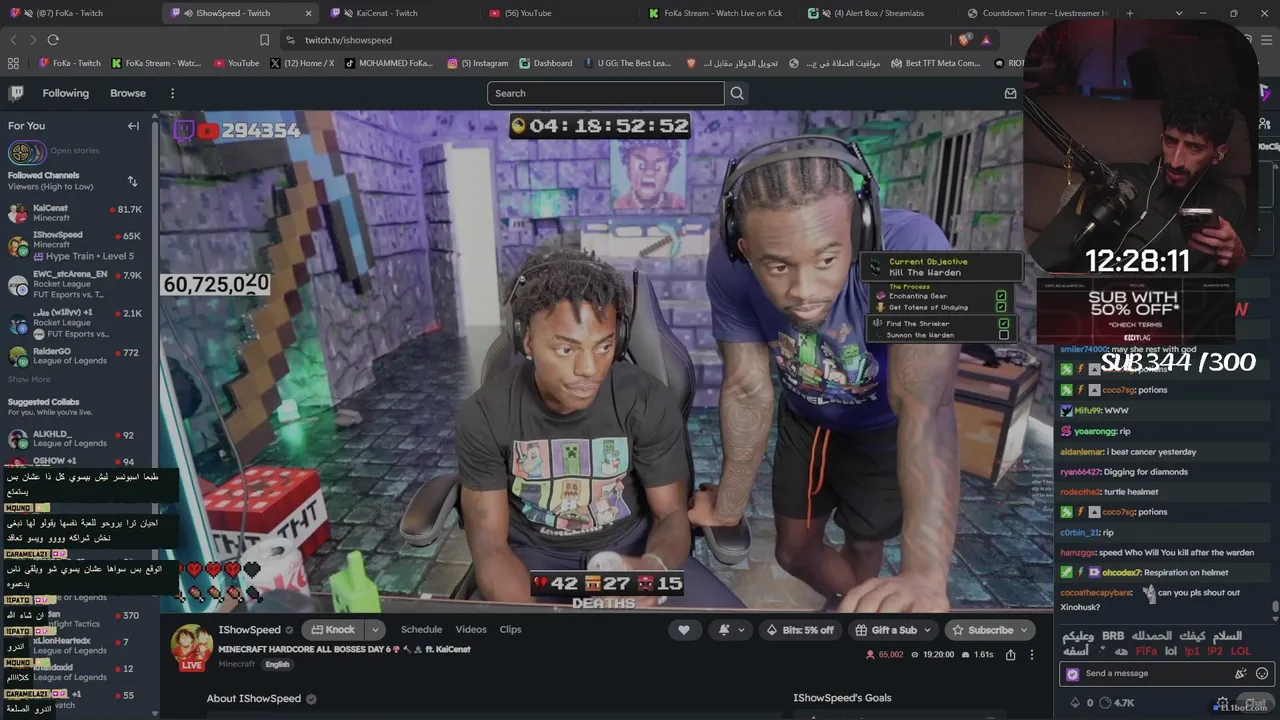Open the Twitch inbox icon
The image size is (1280, 720).
pyautogui.click(x=1010, y=93)
